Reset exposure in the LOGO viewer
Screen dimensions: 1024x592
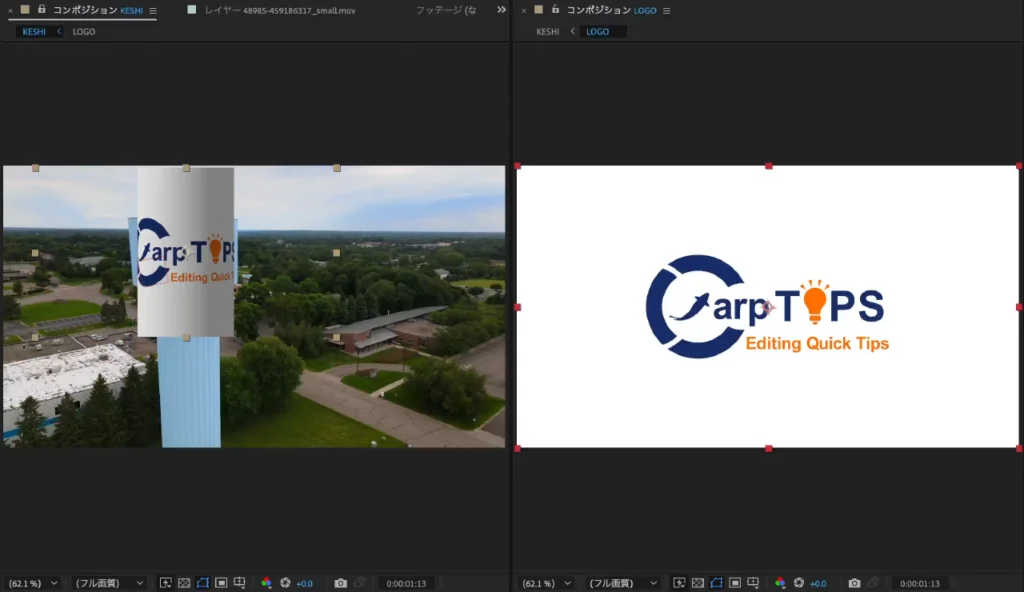click(x=799, y=583)
